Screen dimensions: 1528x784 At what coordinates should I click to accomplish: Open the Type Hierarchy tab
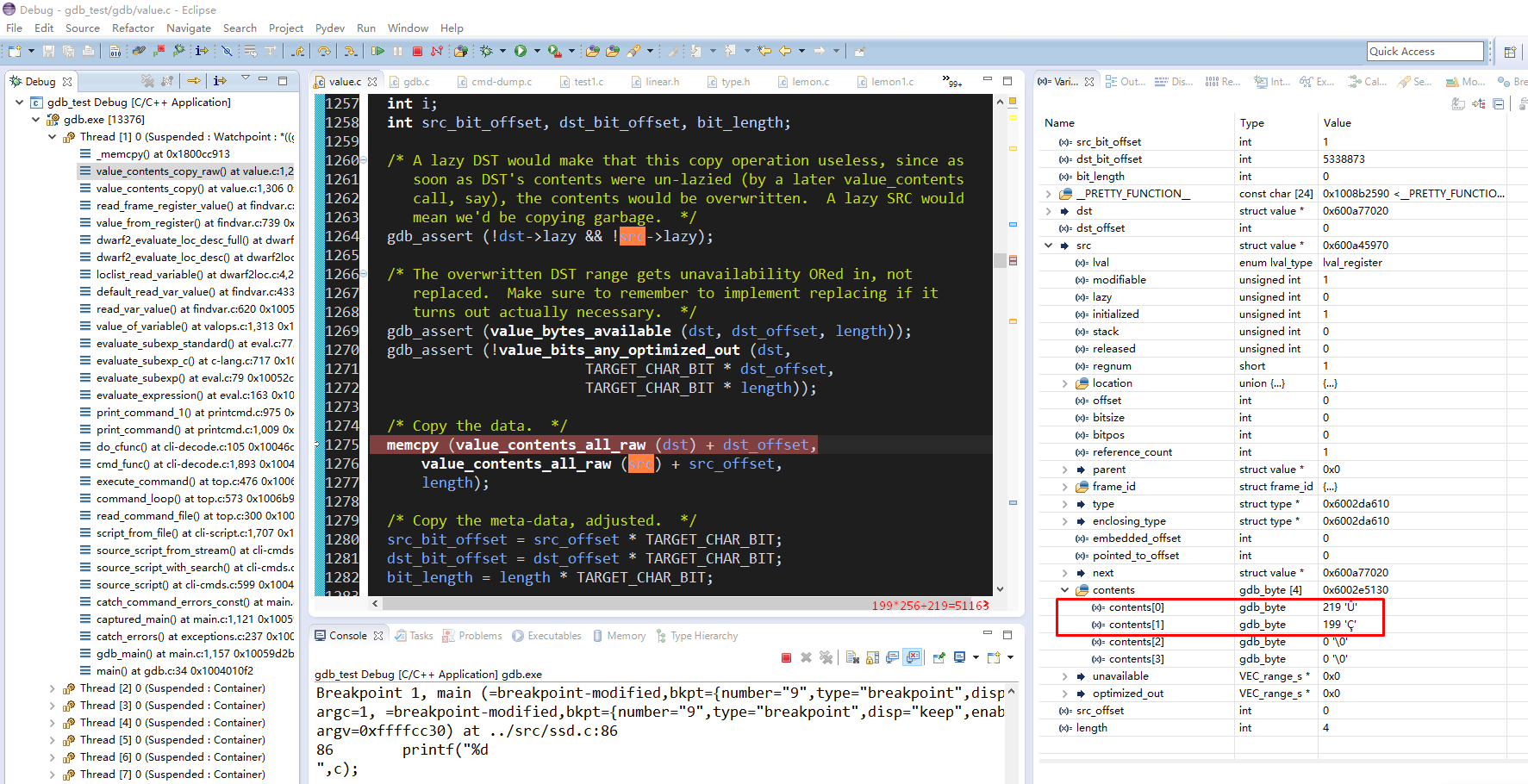pyautogui.click(x=696, y=636)
